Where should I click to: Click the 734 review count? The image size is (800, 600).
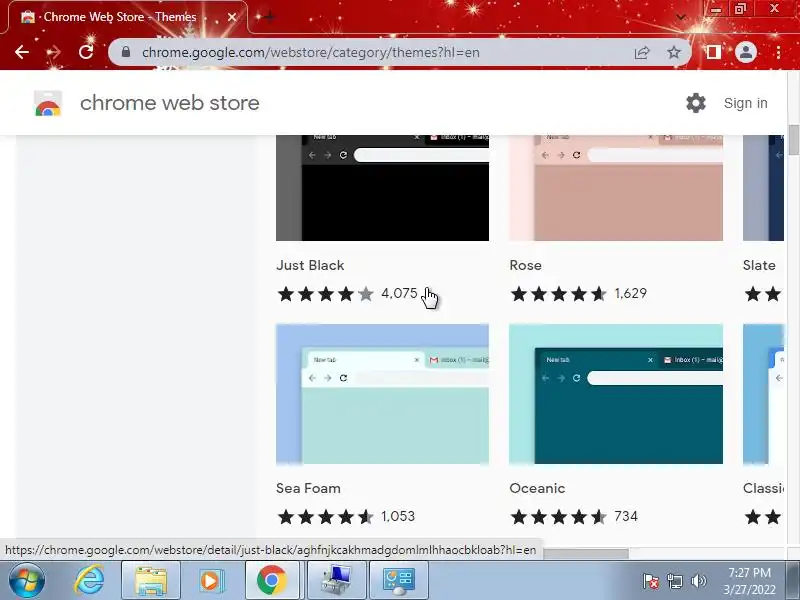pos(626,516)
